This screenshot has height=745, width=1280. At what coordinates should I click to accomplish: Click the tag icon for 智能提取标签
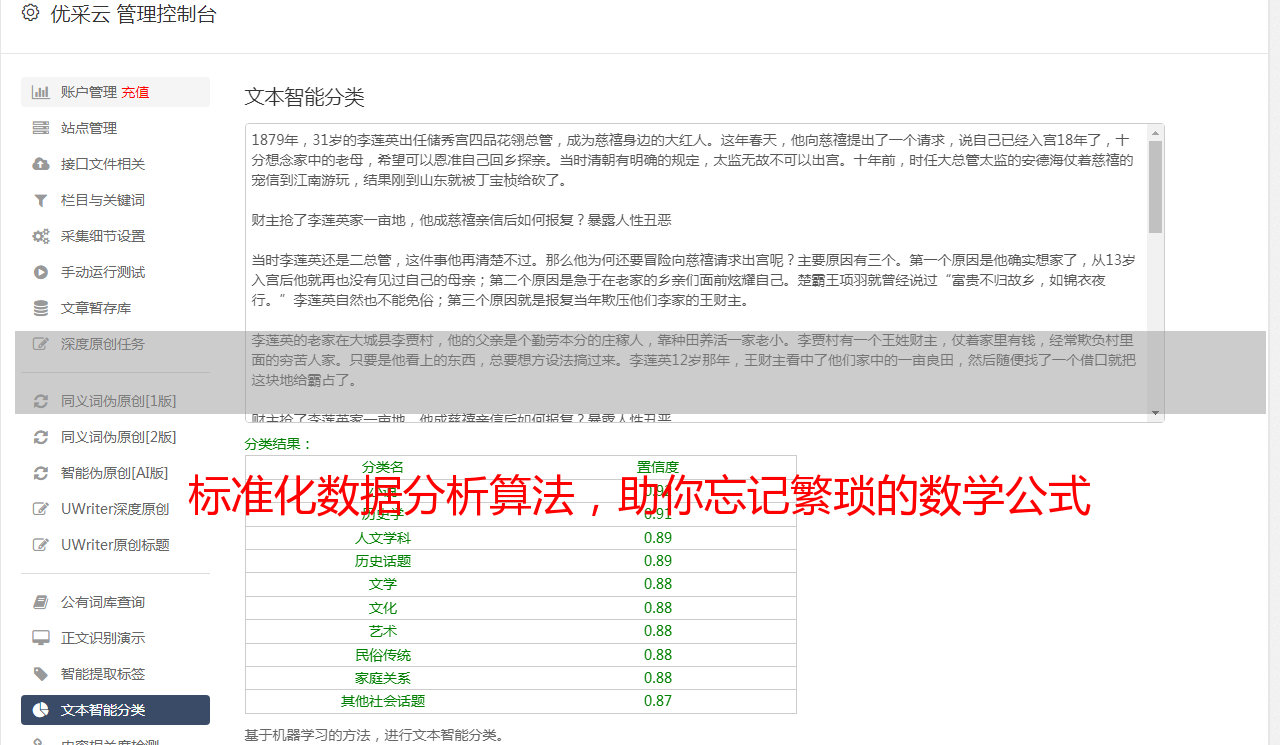coord(41,674)
